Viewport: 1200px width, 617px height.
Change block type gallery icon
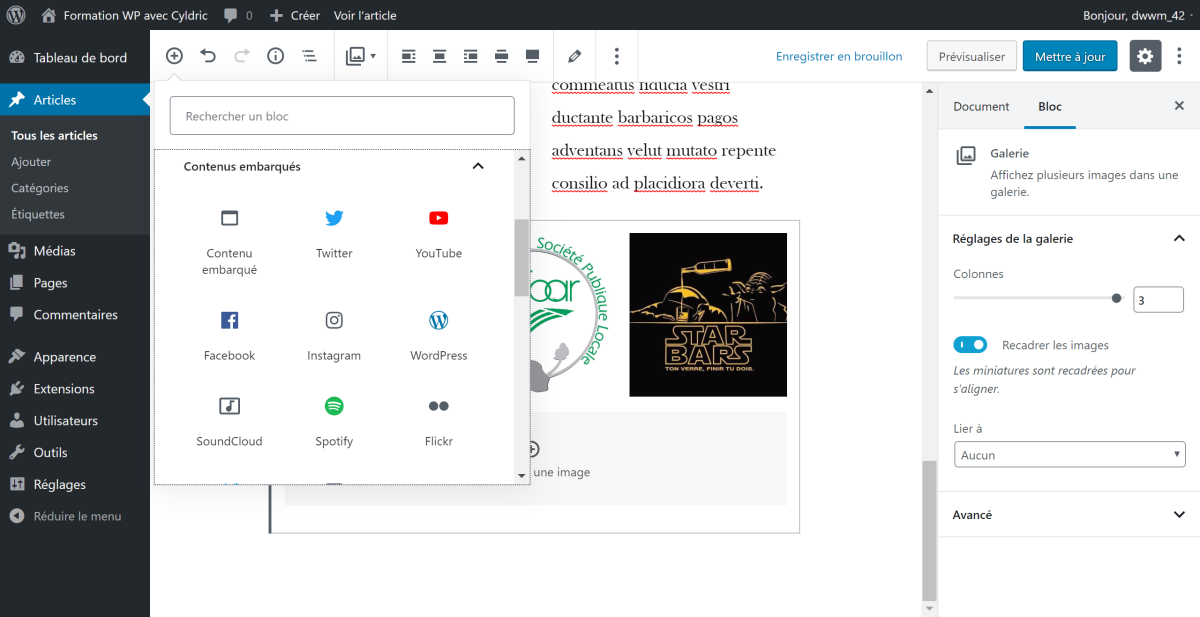pyautogui.click(x=360, y=56)
